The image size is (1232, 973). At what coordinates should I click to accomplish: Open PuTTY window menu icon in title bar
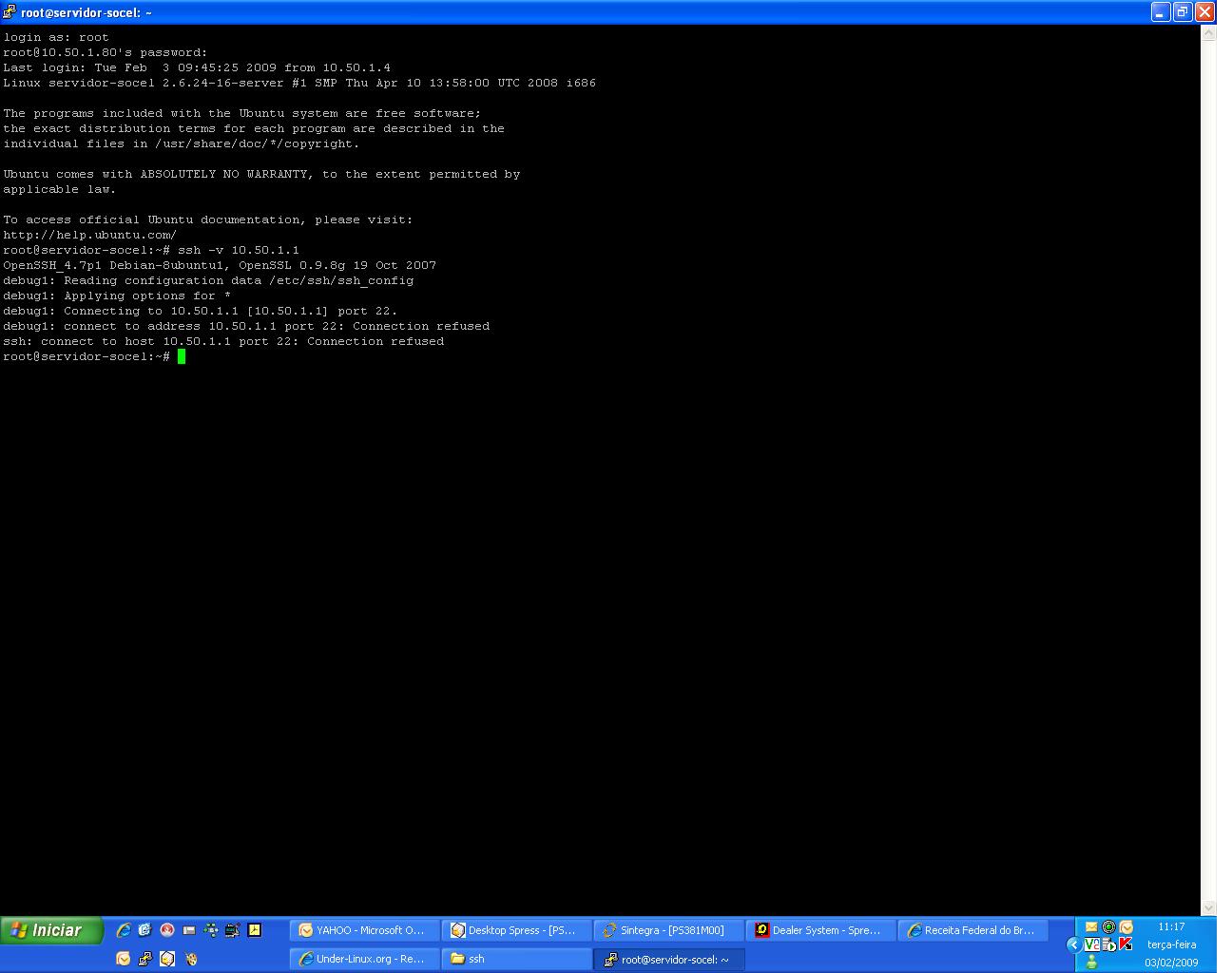(x=10, y=12)
